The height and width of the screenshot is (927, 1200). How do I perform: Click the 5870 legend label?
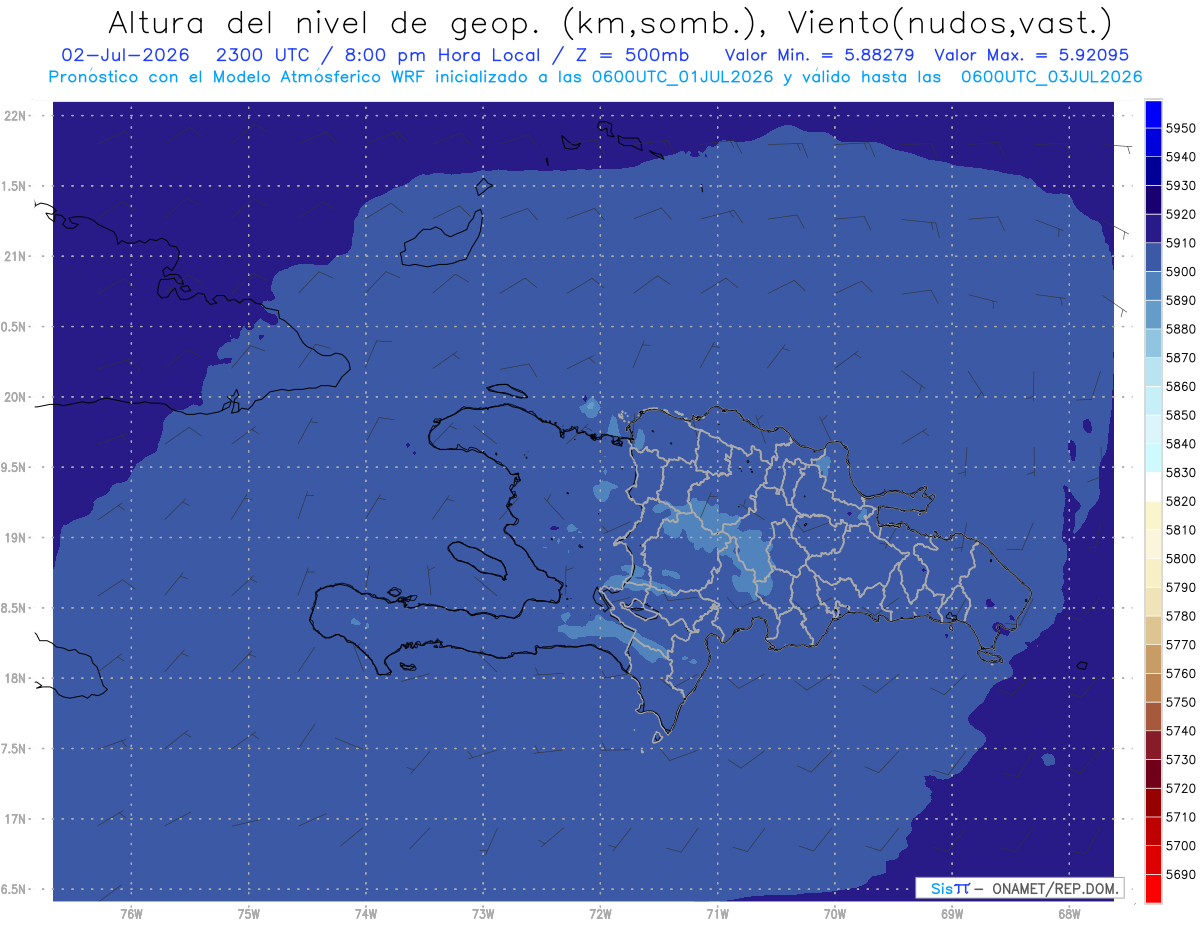(1180, 357)
